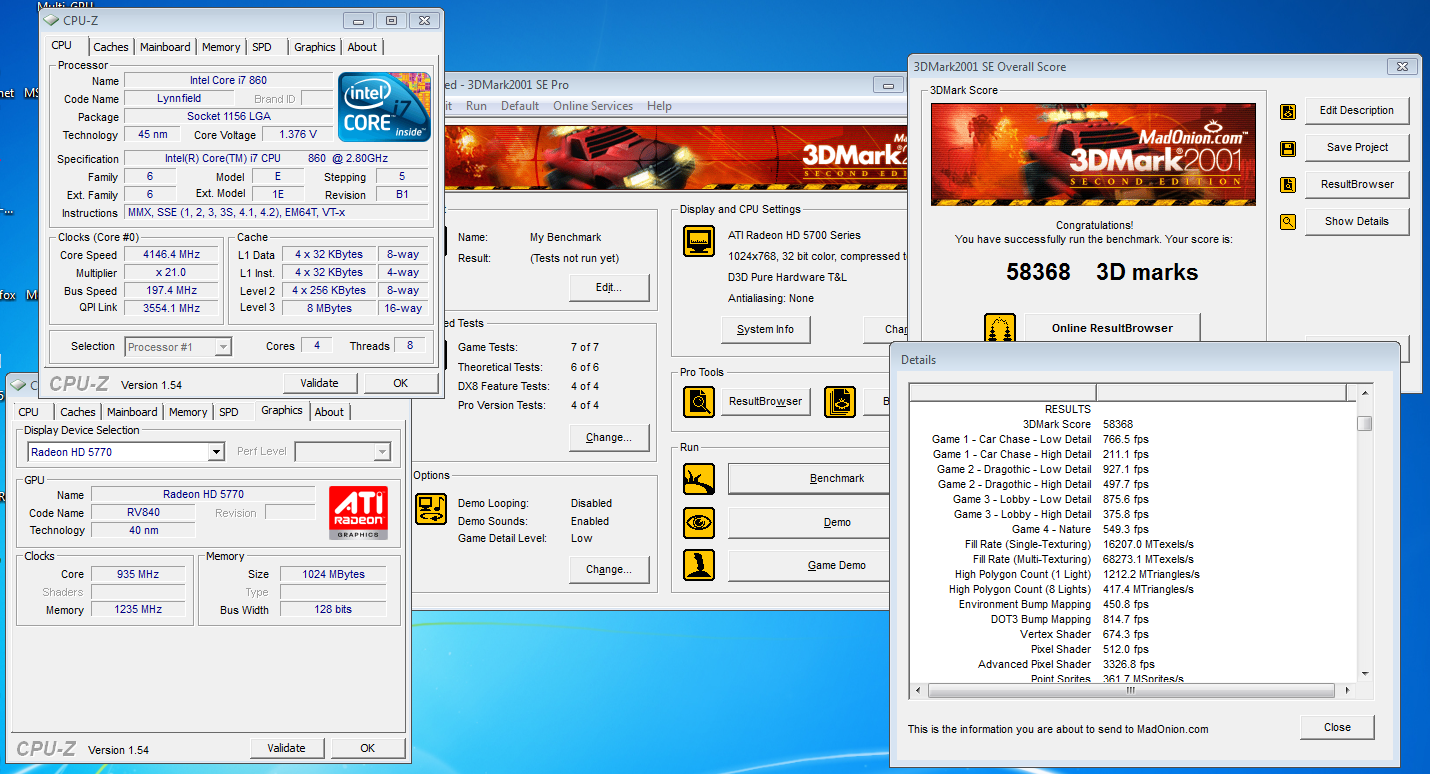Viewport: 1430px width, 774px height.
Task: Click the Details list horizontal scrollbar
Action: pos(1130,691)
